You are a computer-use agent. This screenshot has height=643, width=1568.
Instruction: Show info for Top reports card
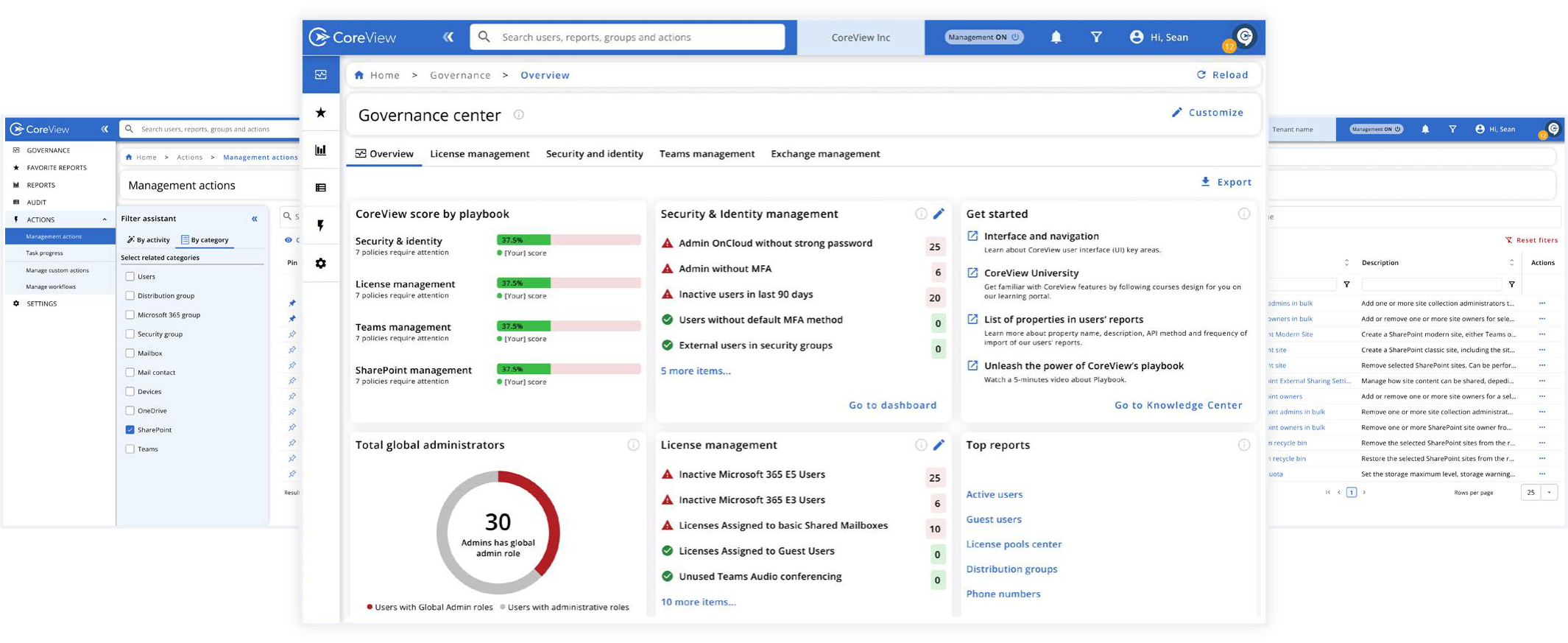pos(1244,445)
